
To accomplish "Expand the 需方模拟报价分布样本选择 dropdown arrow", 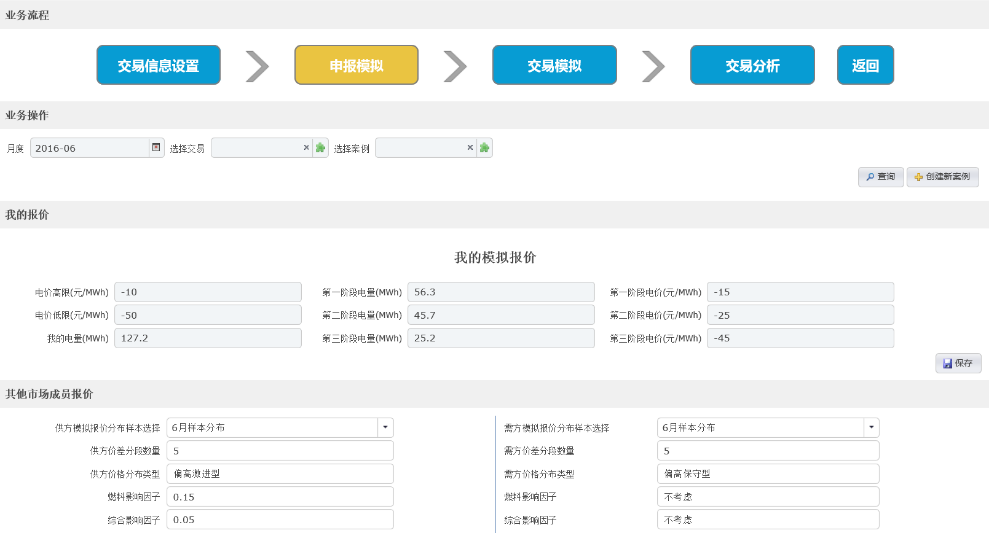I will click(x=871, y=428).
